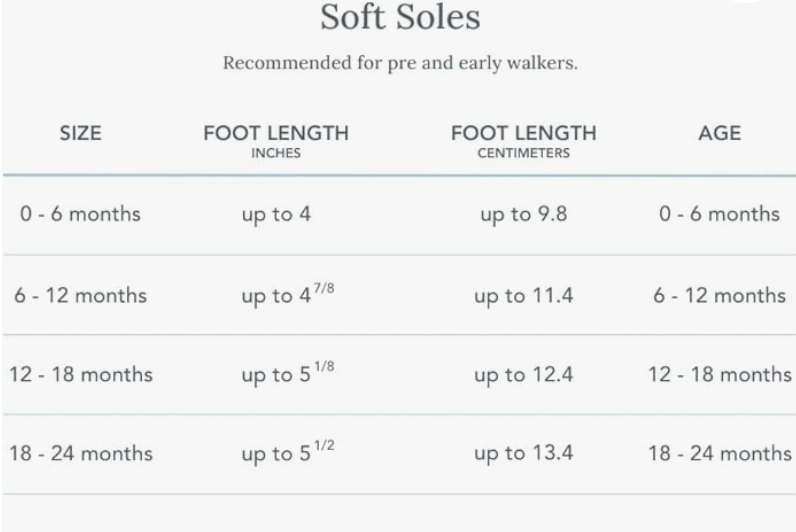The image size is (796, 532).
Task: Click '6 - 12 months' in the Size column
Action: coord(81,296)
